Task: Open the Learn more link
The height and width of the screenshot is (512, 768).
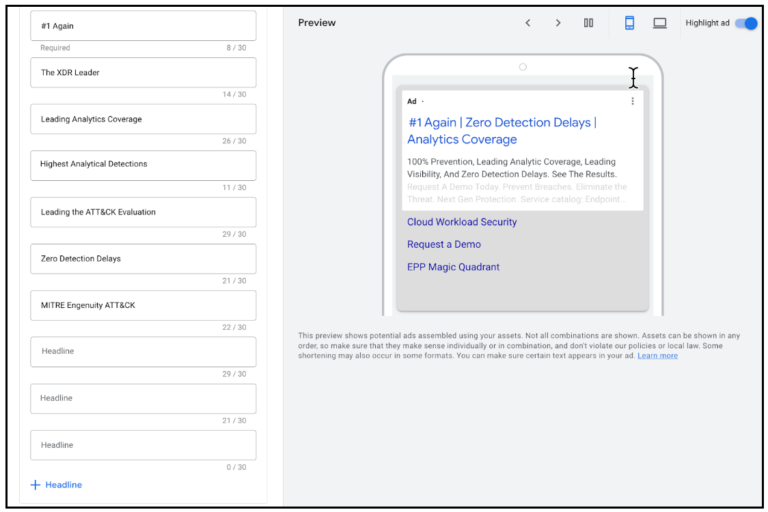Action: click(x=657, y=356)
